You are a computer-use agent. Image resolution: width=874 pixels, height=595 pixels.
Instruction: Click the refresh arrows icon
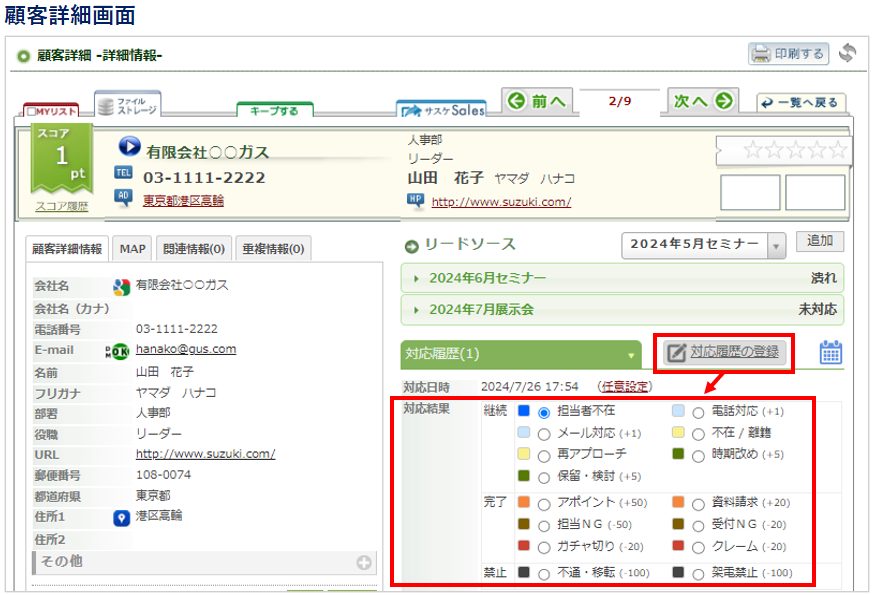pyautogui.click(x=847, y=53)
